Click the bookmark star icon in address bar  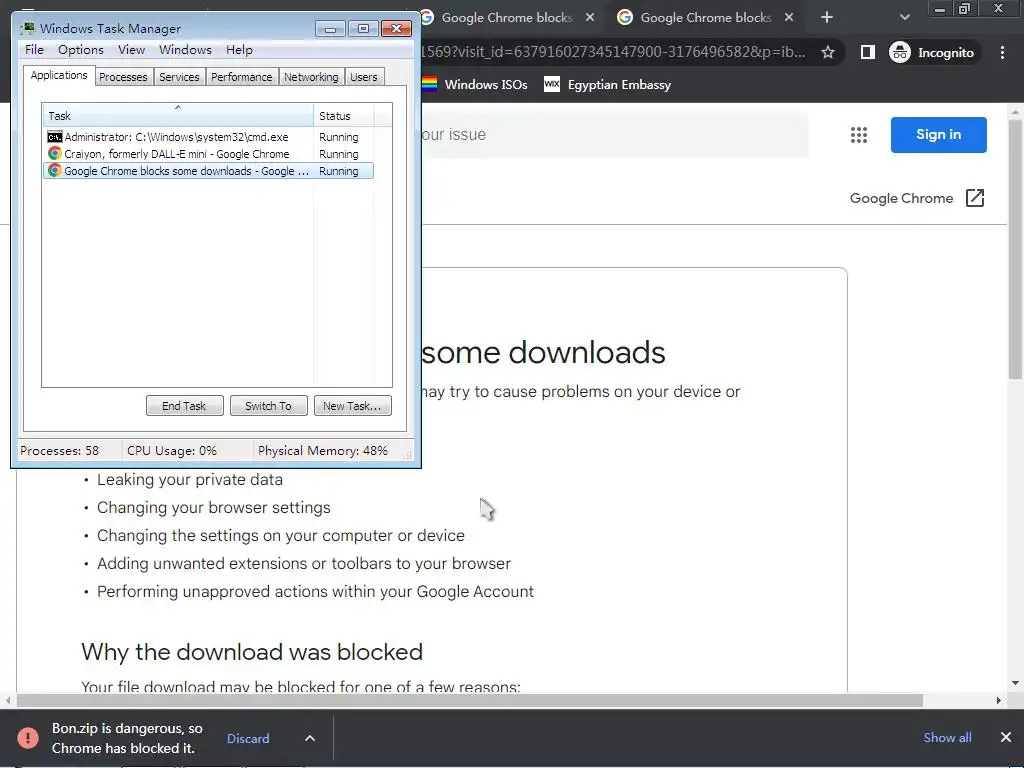(x=827, y=52)
